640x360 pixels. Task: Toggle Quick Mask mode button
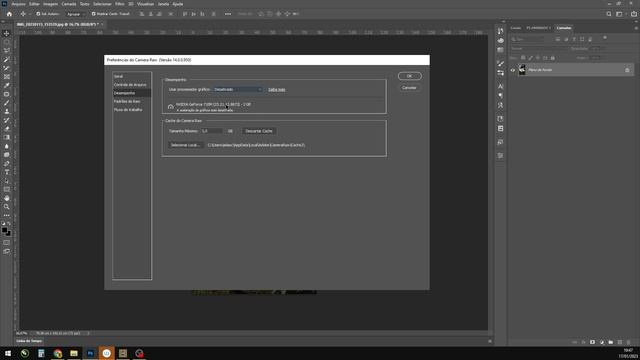click(x=7, y=242)
